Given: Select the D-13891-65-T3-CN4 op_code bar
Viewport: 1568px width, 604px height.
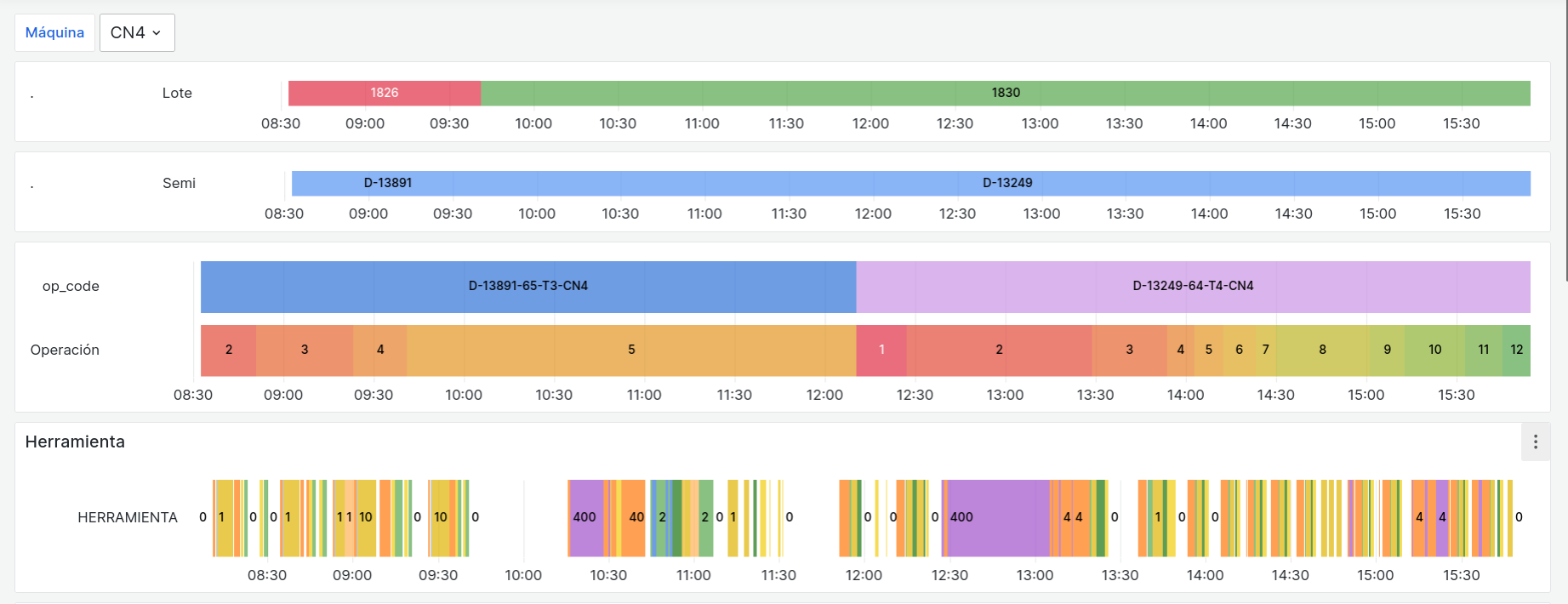Looking at the screenshot, I should 527,286.
